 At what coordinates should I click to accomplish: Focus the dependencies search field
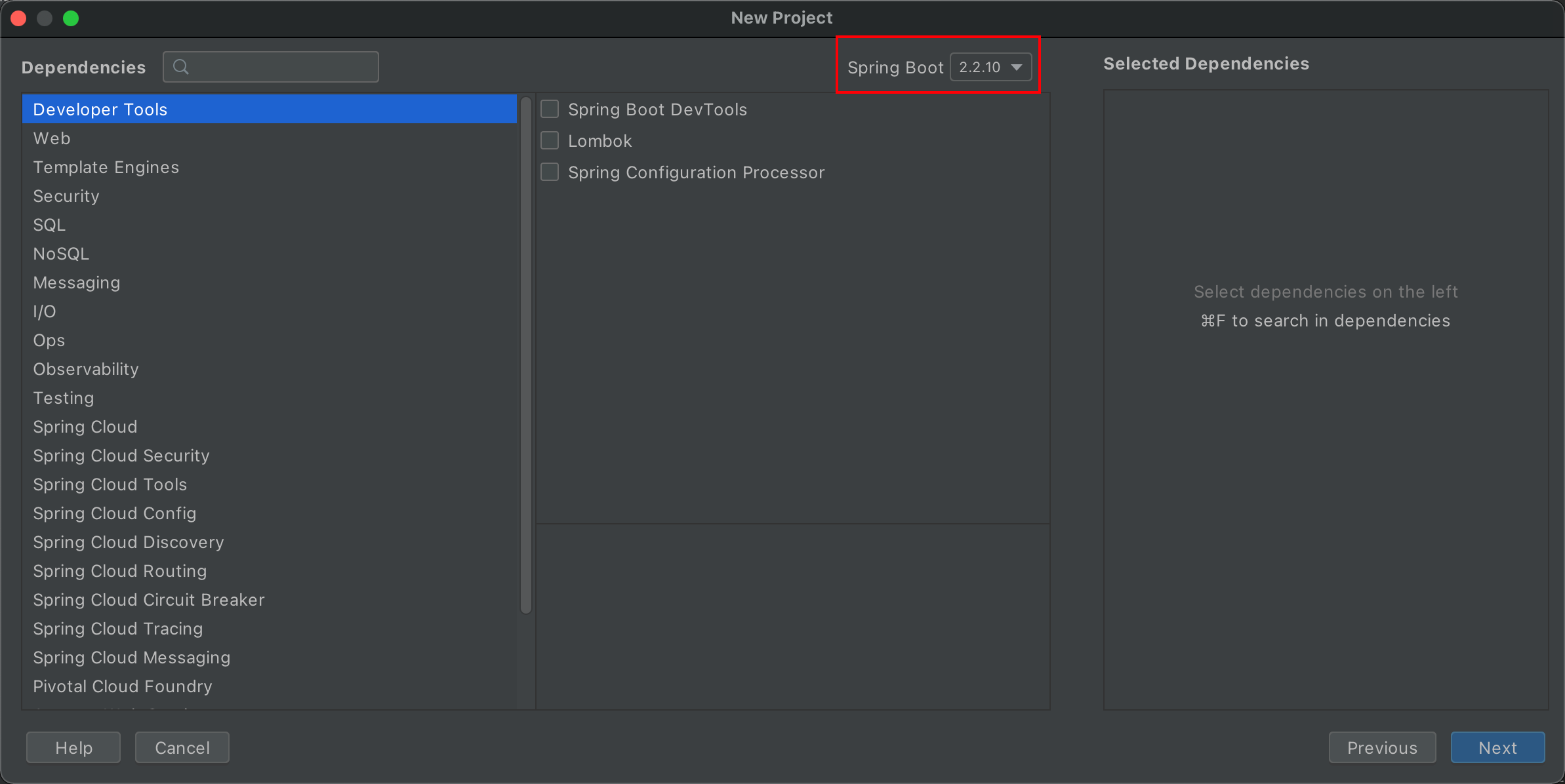tap(282, 67)
